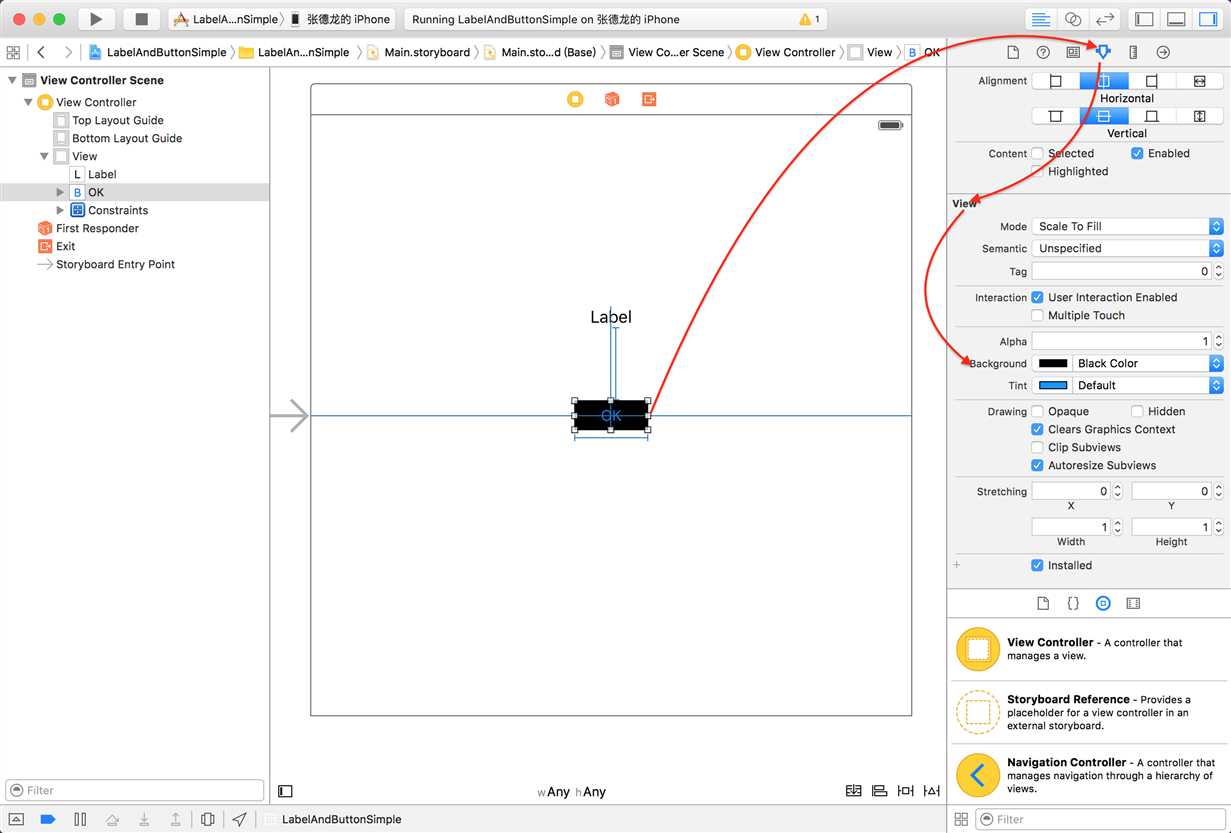Enable the Hidden checkbox
Image resolution: width=1231 pixels, height=833 pixels.
(x=1138, y=411)
